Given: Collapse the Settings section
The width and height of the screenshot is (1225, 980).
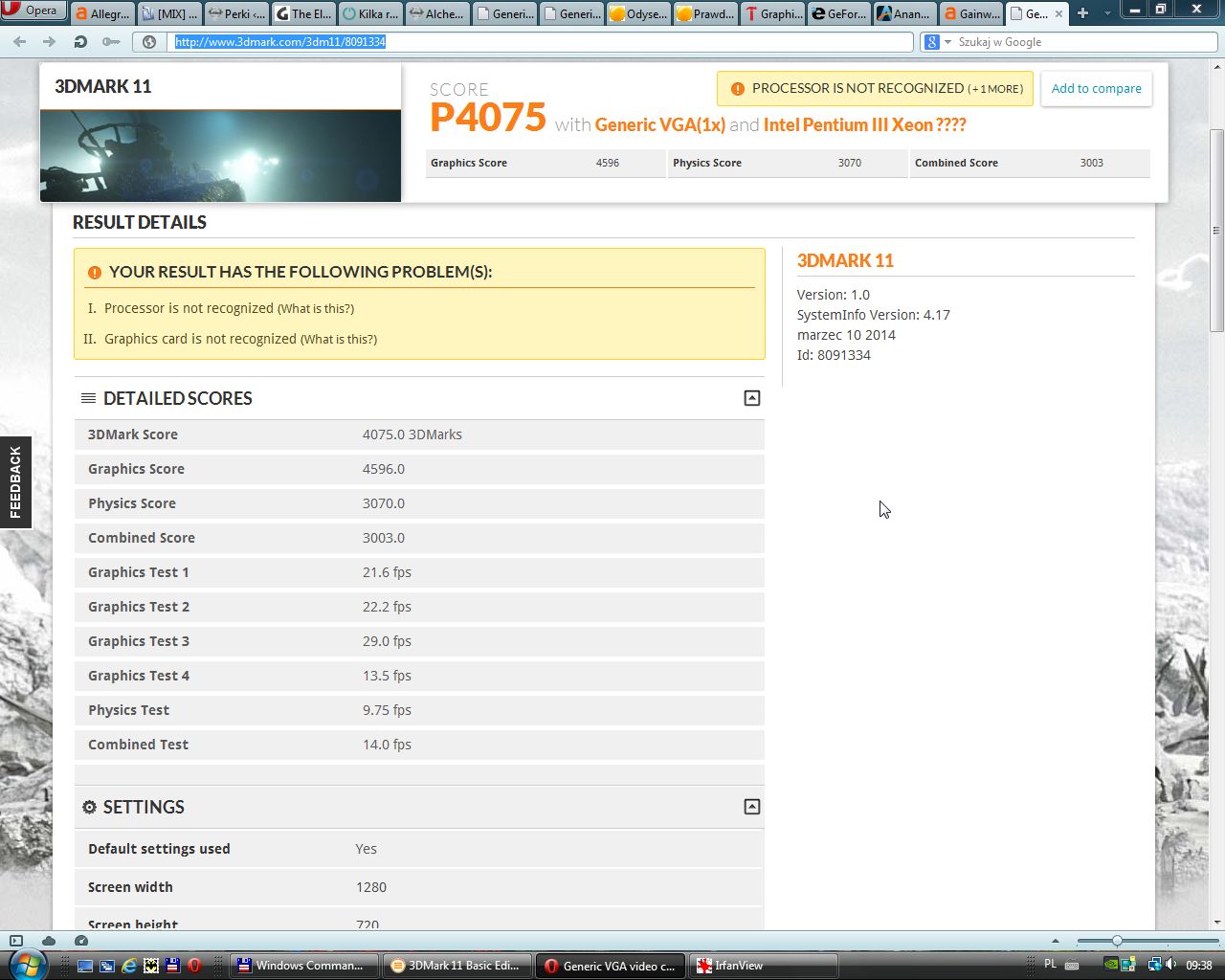Looking at the screenshot, I should 752,807.
